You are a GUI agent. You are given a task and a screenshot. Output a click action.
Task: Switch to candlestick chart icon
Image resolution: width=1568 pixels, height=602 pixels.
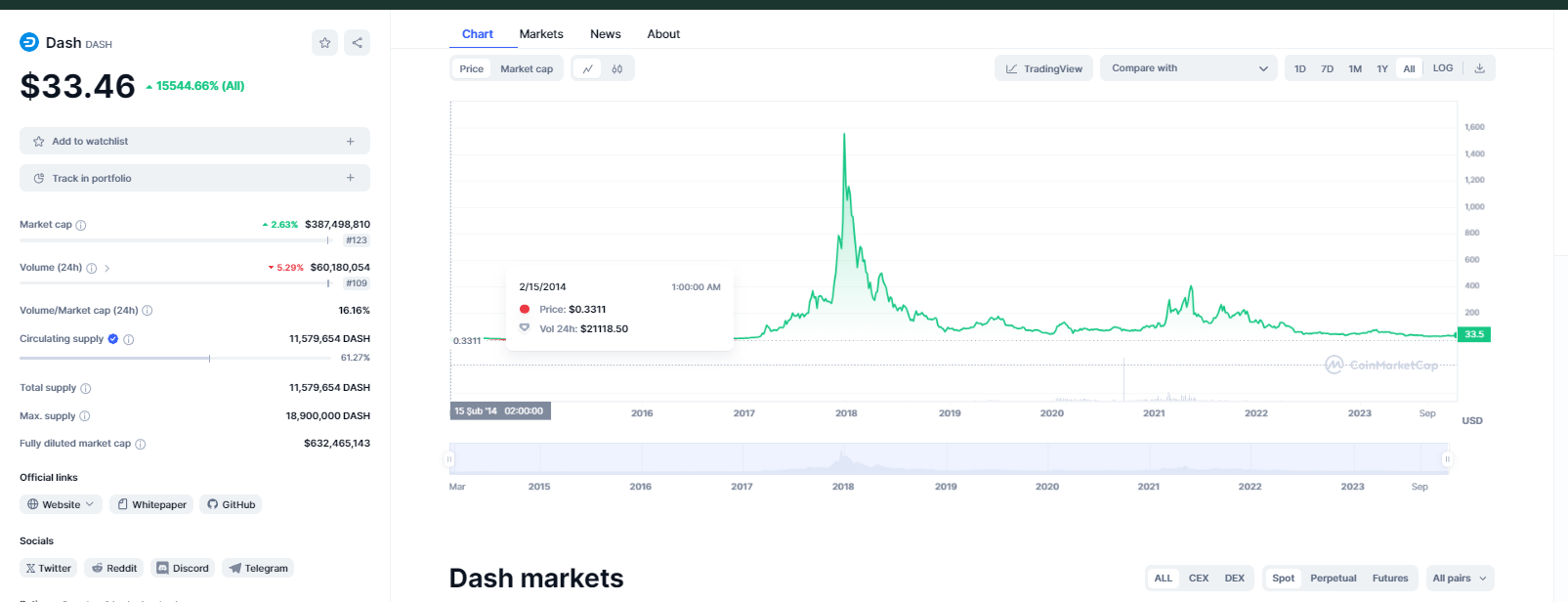click(x=617, y=69)
